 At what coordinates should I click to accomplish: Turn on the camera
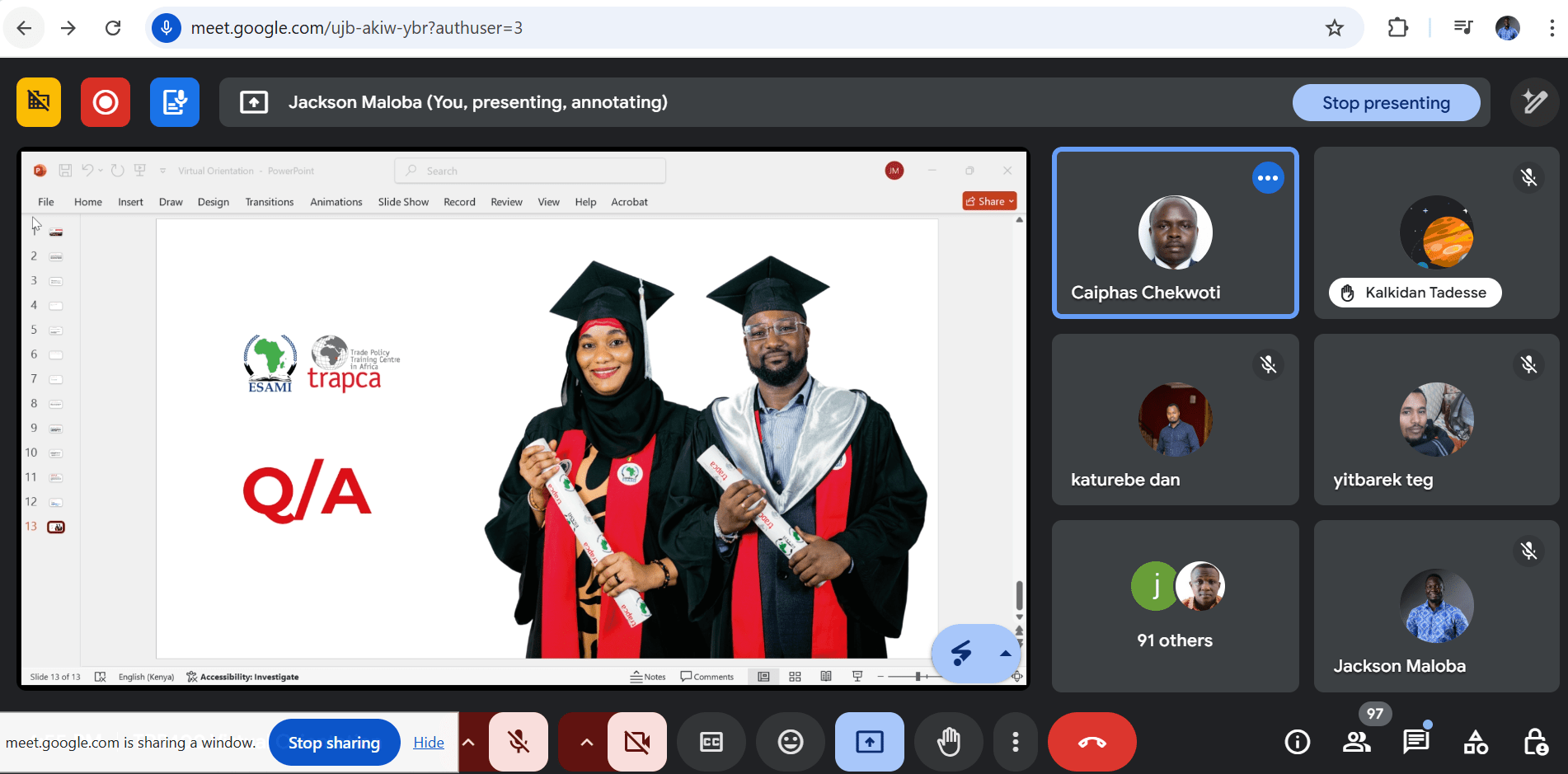pyautogui.click(x=636, y=742)
